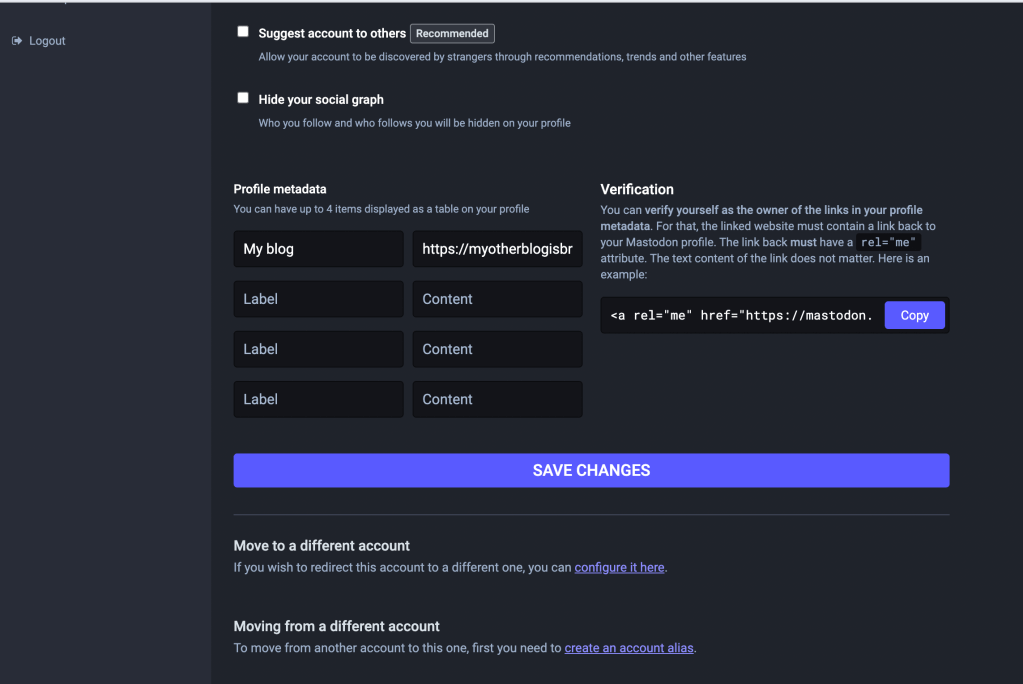This screenshot has height=684, width=1023.
Task: Open the 'configure it here' link
Action: pos(619,567)
